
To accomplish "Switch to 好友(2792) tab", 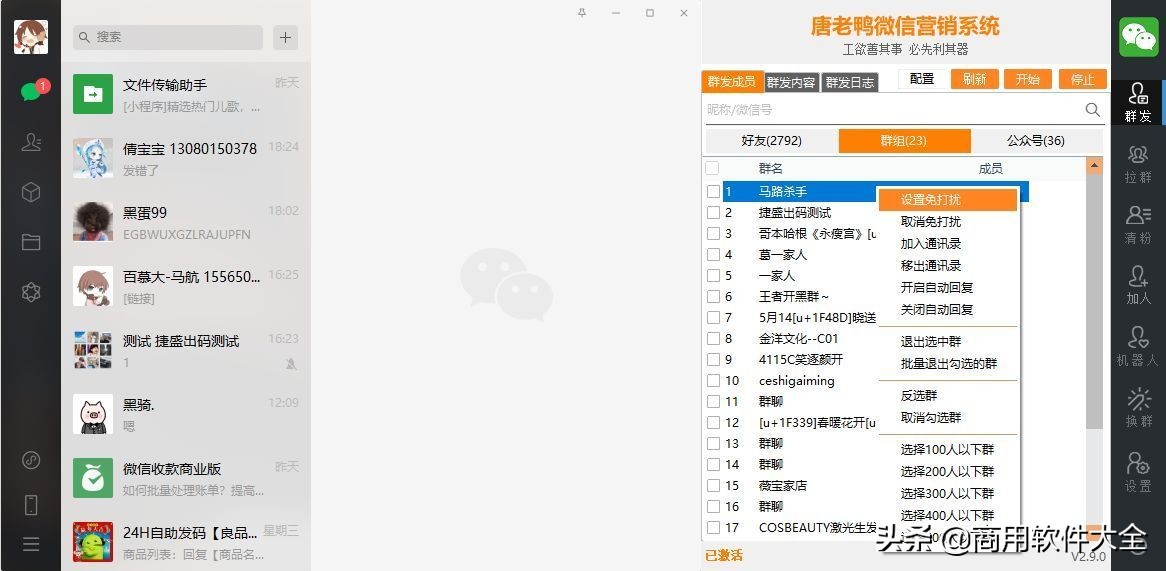I will pos(772,141).
